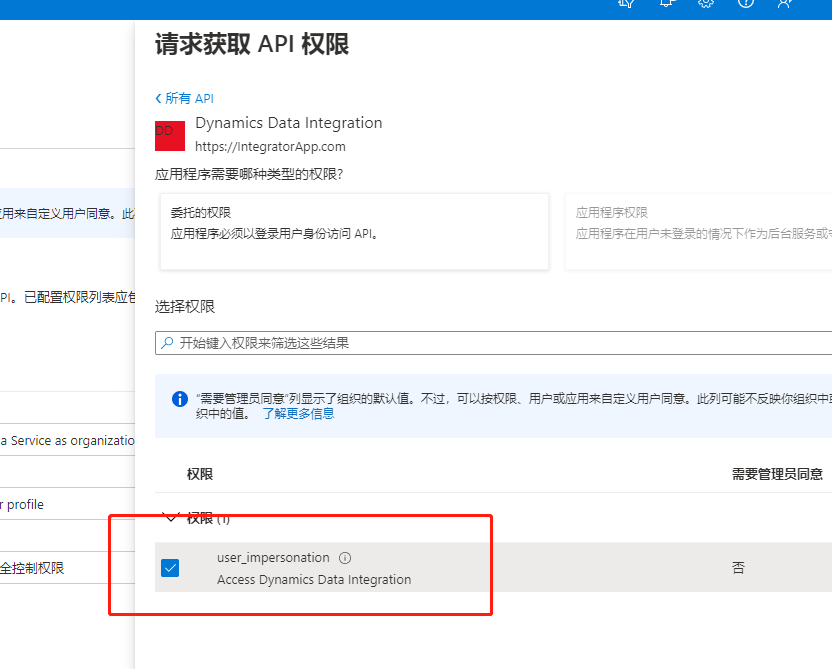Open the feedback person icon in header
This screenshot has width=832, height=669.
[785, 4]
